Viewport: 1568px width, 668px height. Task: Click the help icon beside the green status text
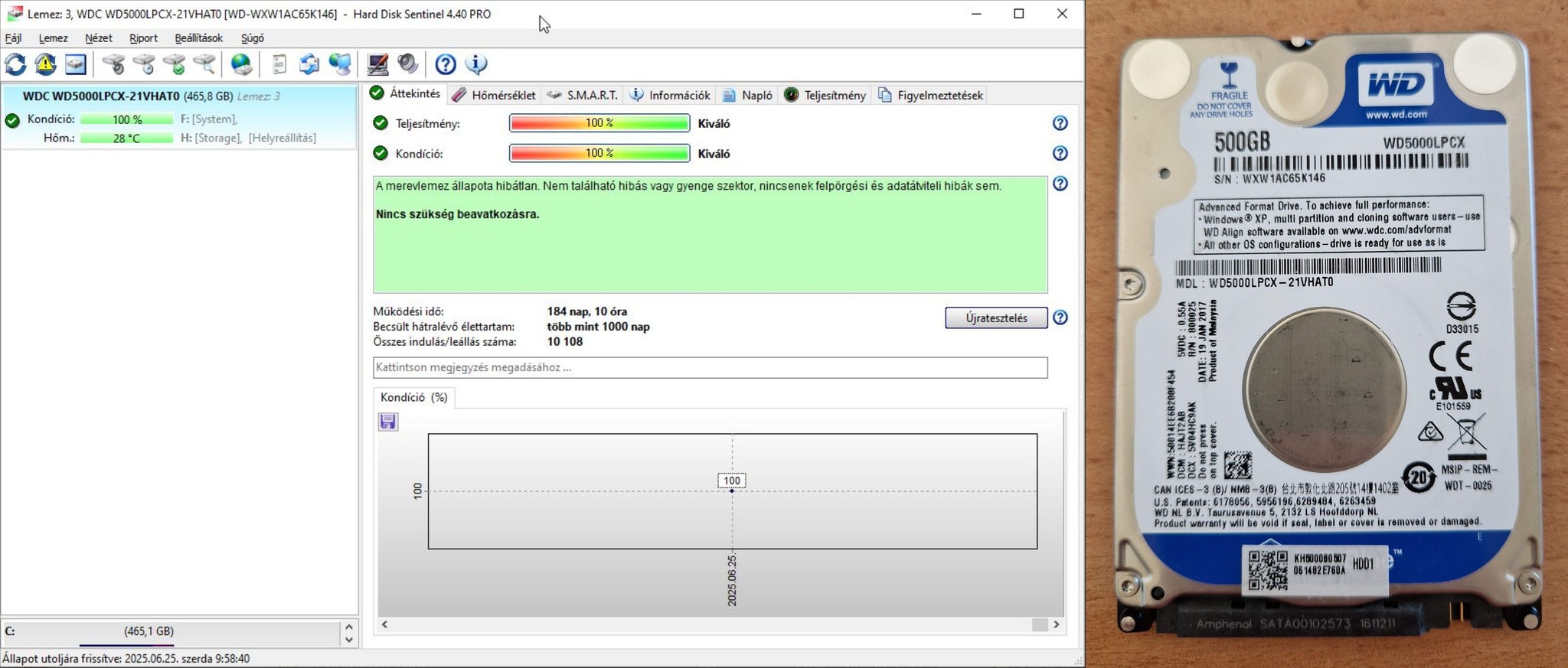point(1060,184)
